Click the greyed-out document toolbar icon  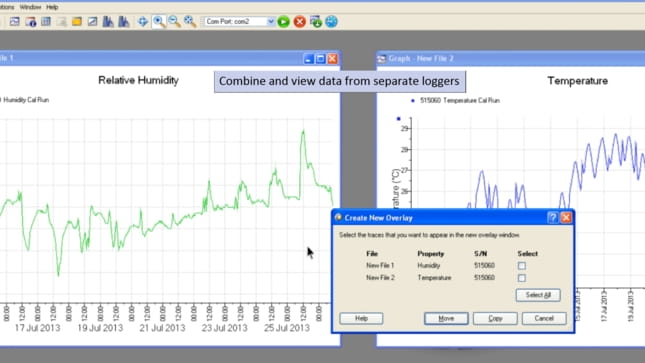62,21
